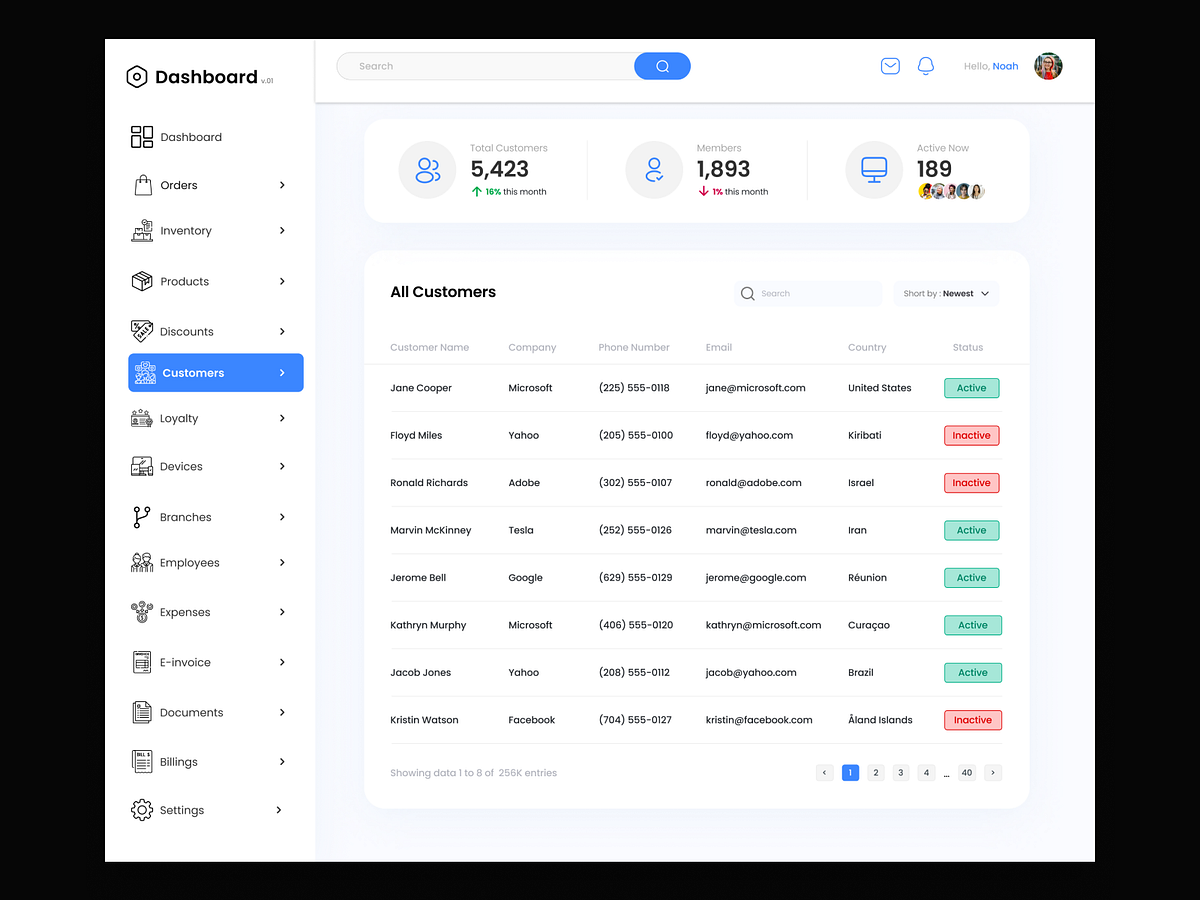Click the blue search button
This screenshot has width=1200, height=900.
[x=661, y=65]
